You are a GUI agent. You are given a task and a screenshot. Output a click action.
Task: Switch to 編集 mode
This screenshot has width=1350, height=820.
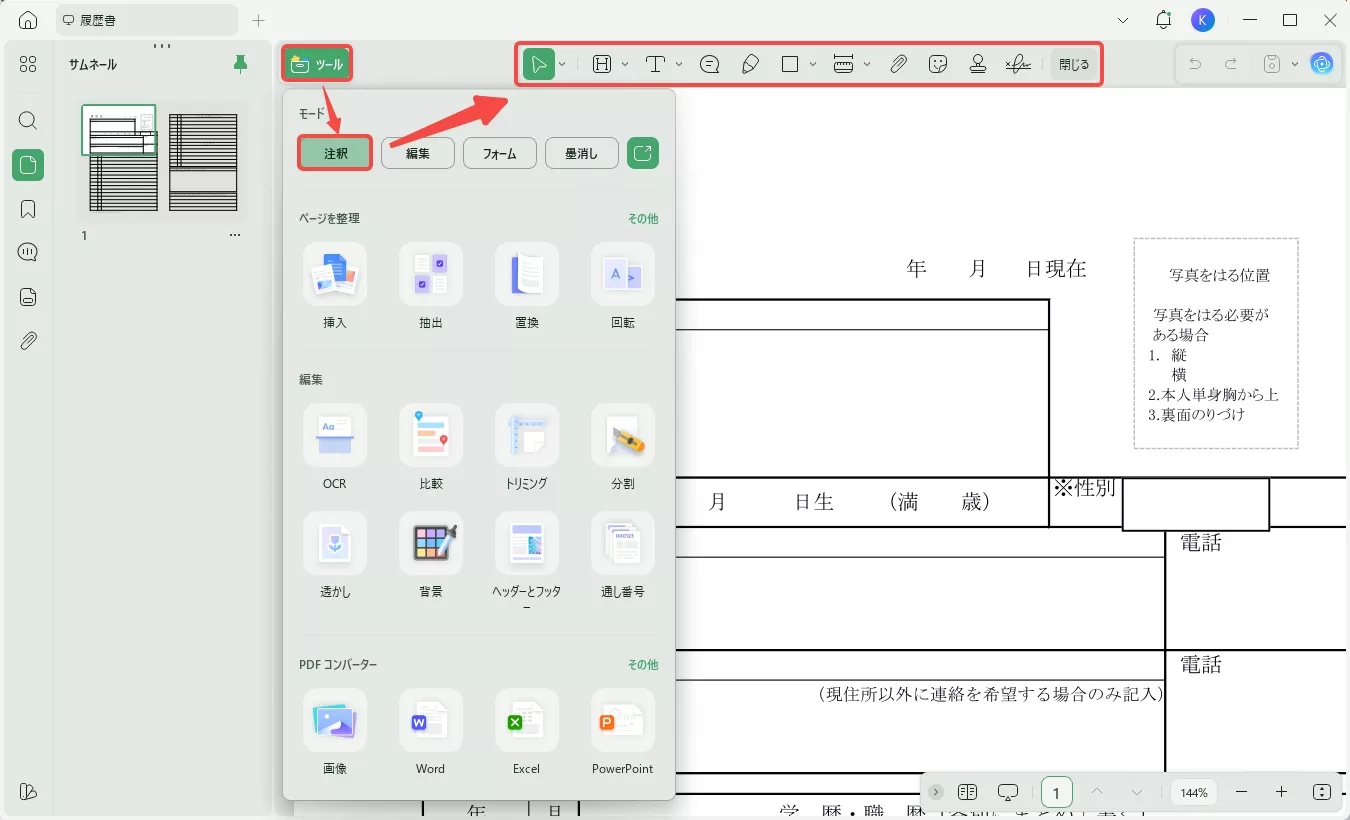point(418,152)
